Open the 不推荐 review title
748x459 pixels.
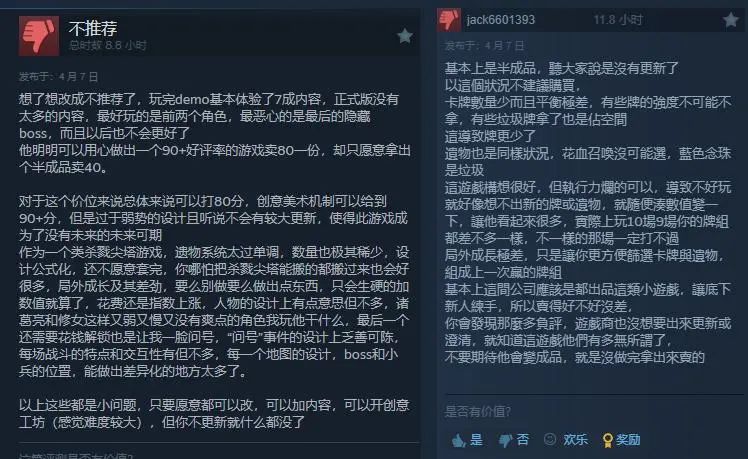click(x=93, y=29)
